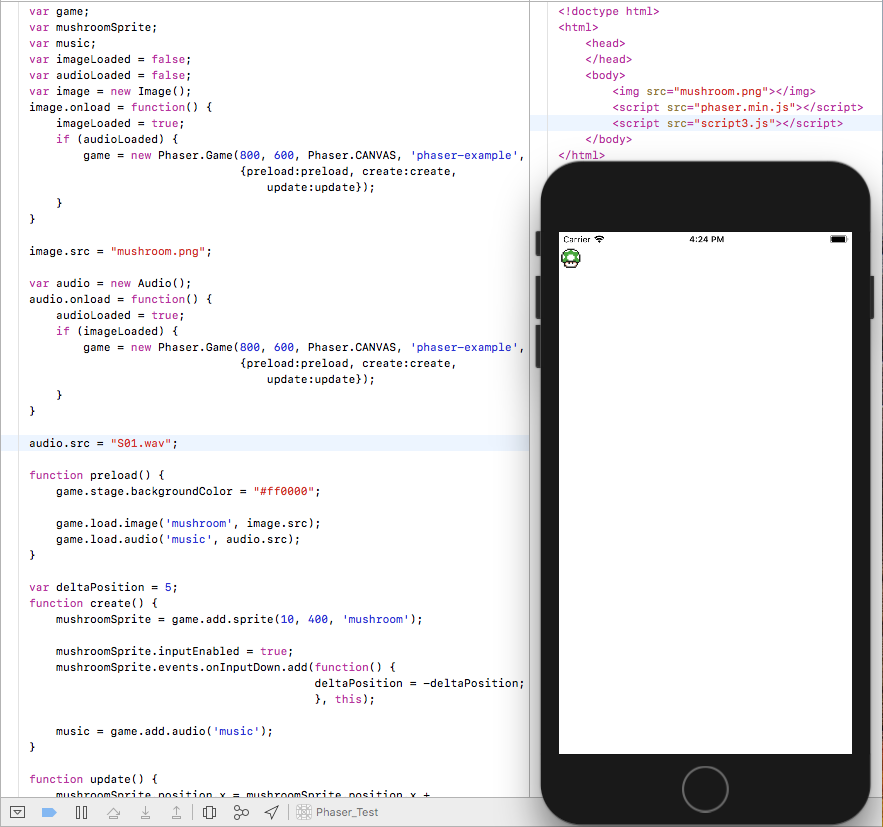Click the "var audioLoaded = false;" line

point(110,75)
